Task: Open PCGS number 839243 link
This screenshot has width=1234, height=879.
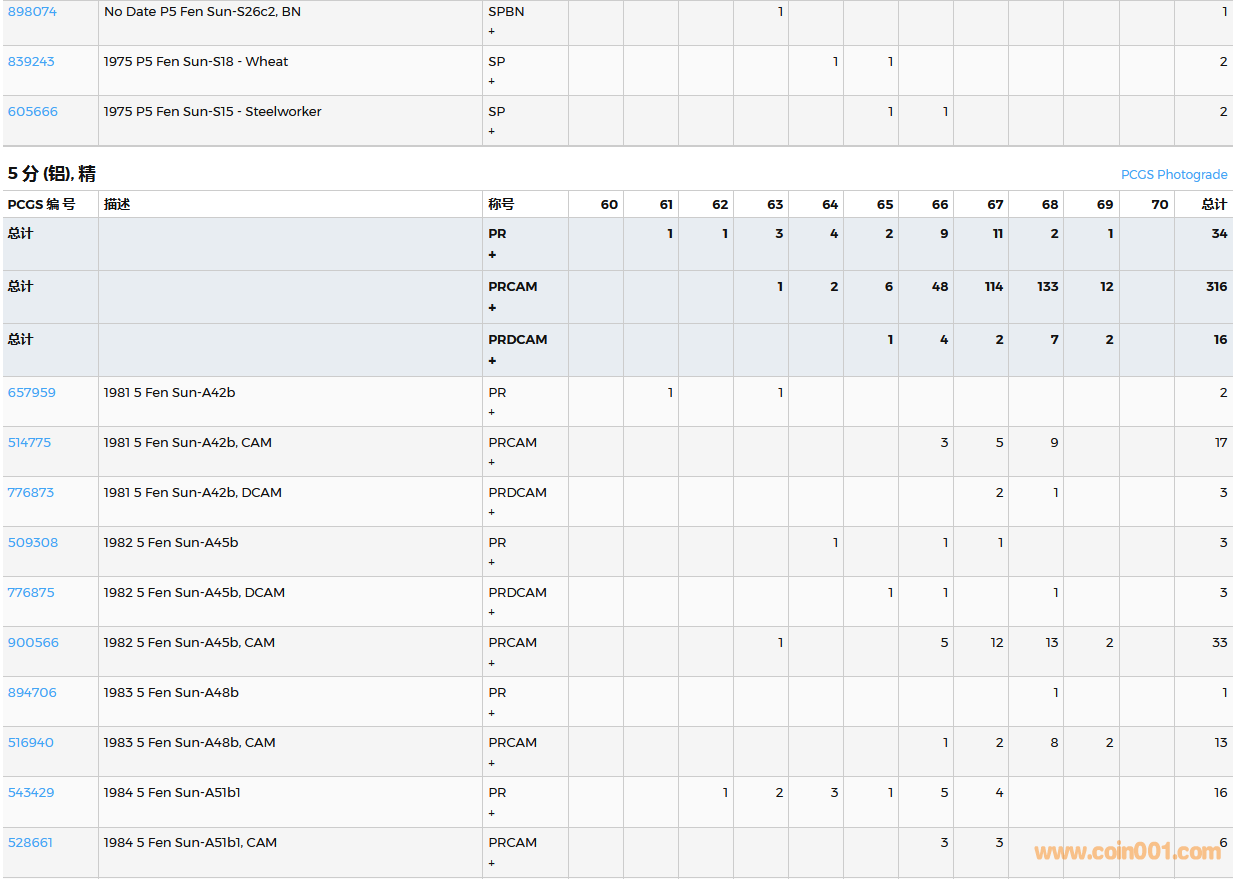Action: (31, 62)
